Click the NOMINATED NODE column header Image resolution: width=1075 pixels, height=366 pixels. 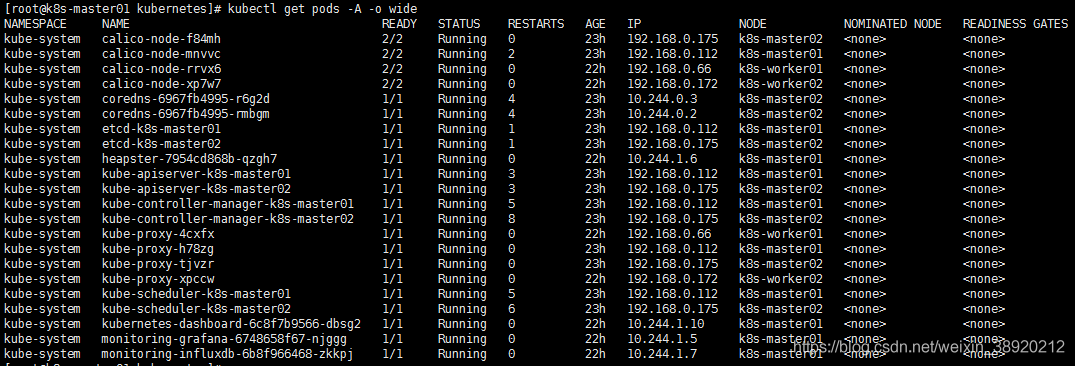pos(893,24)
